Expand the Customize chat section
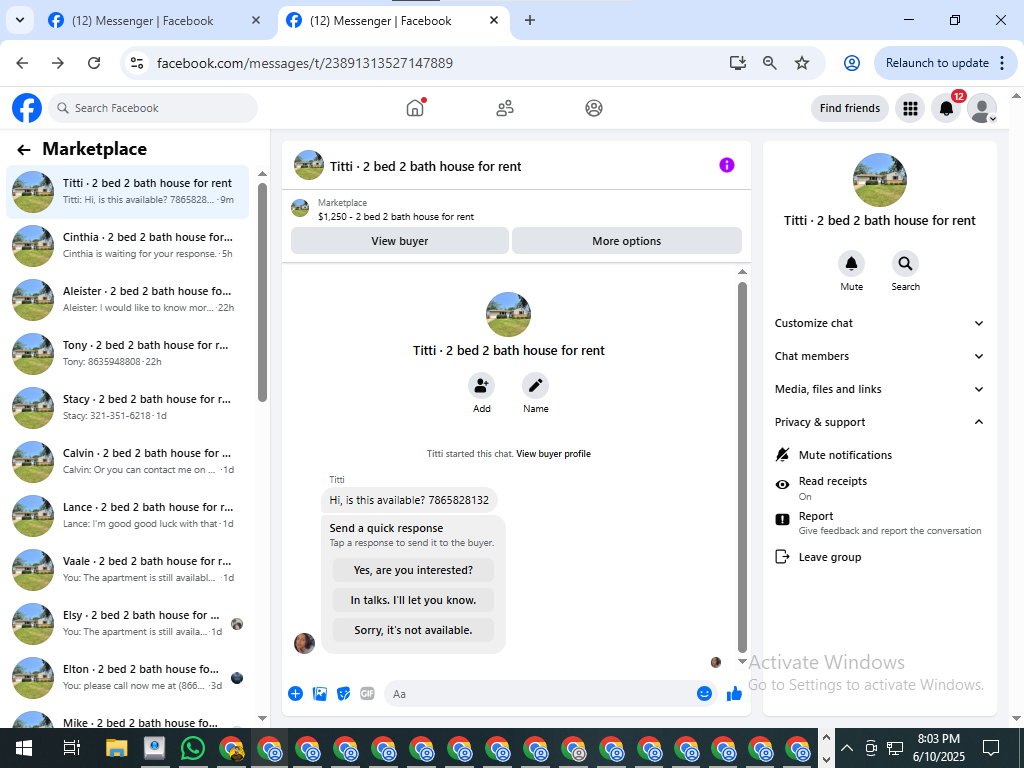 [x=879, y=323]
